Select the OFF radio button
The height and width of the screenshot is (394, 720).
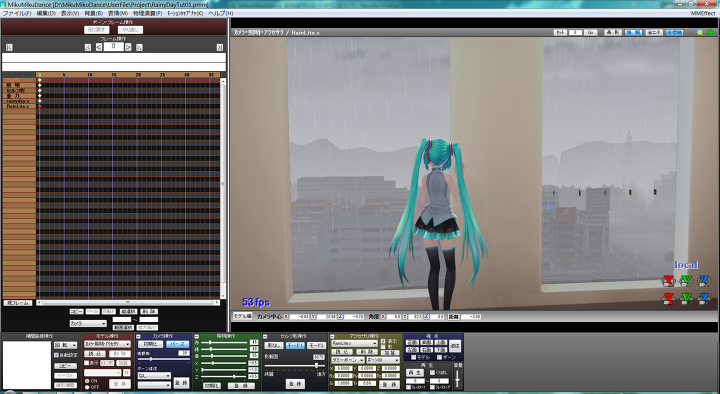pyautogui.click(x=87, y=387)
